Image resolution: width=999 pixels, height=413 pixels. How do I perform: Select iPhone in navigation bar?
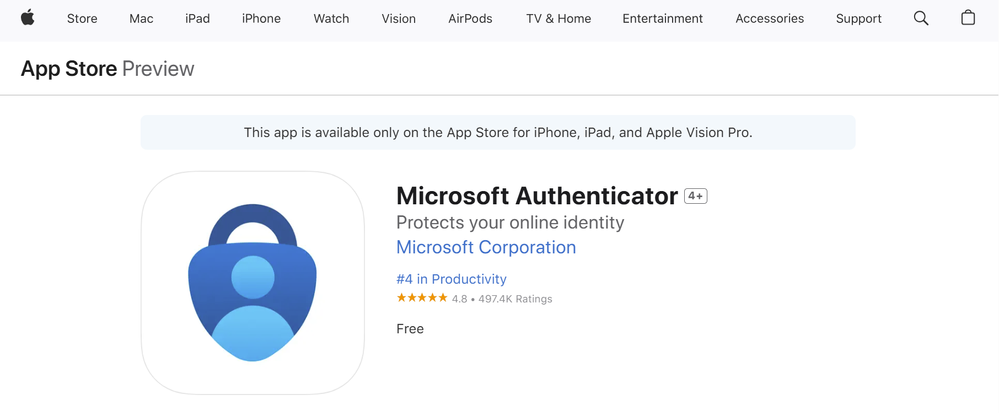click(x=261, y=18)
